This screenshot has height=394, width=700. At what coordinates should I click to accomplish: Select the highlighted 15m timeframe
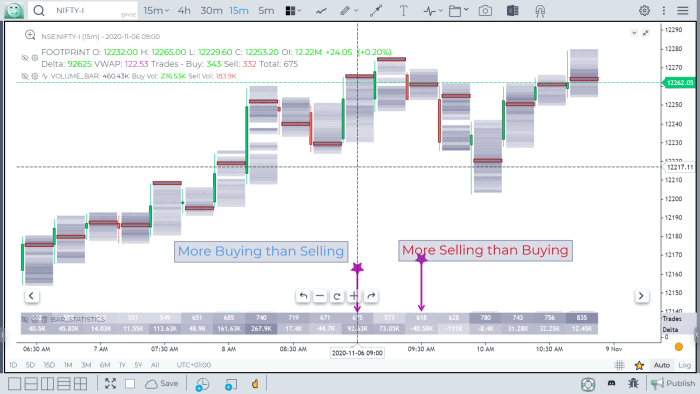(x=239, y=10)
